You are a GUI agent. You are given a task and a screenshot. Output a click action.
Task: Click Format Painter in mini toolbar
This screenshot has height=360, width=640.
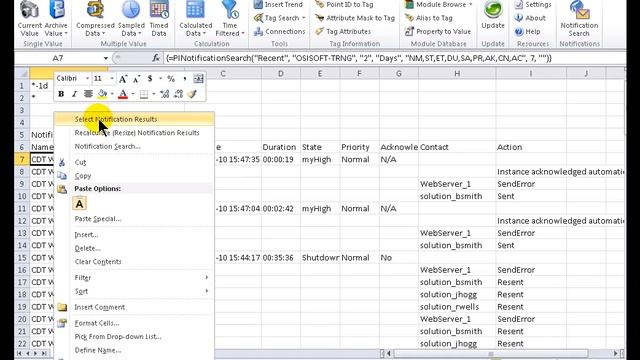(x=192, y=94)
